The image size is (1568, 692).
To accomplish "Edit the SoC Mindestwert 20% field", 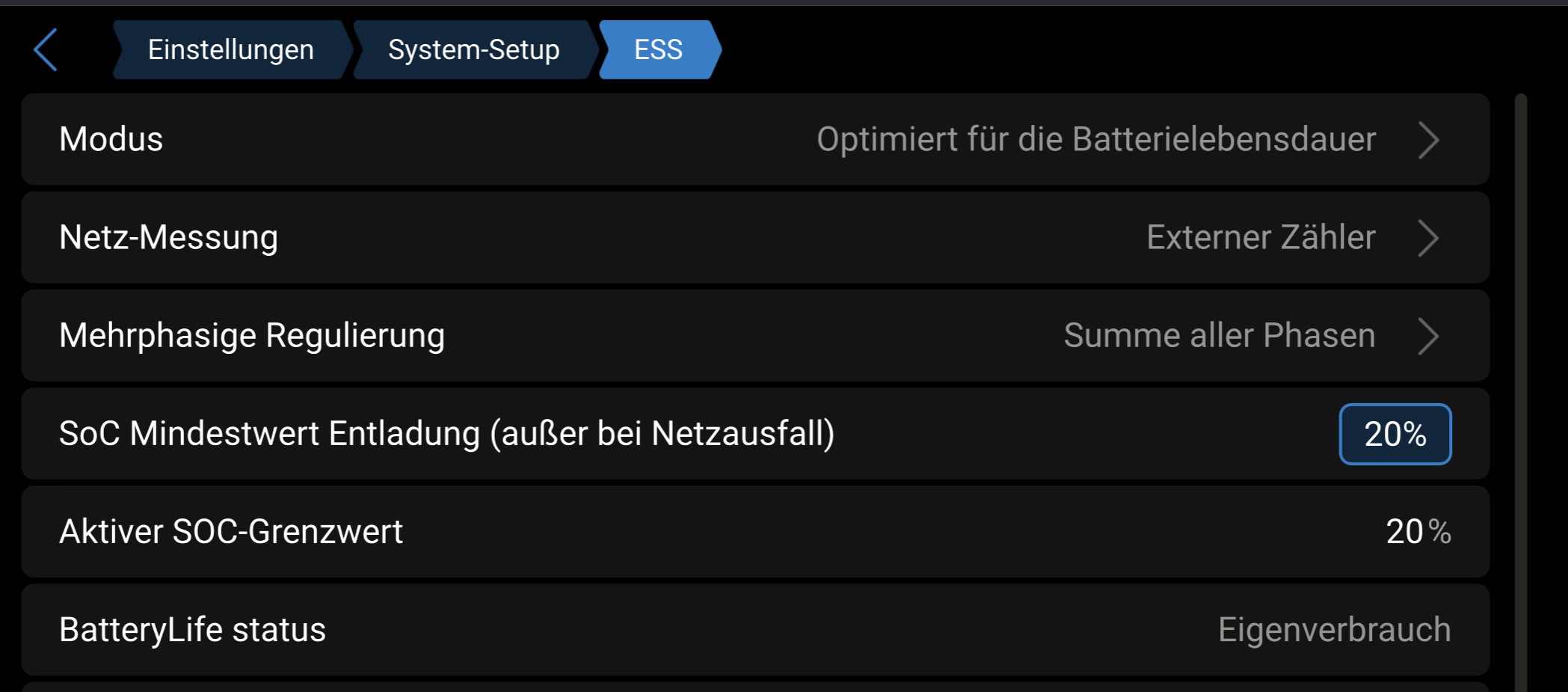I will pos(1395,434).
